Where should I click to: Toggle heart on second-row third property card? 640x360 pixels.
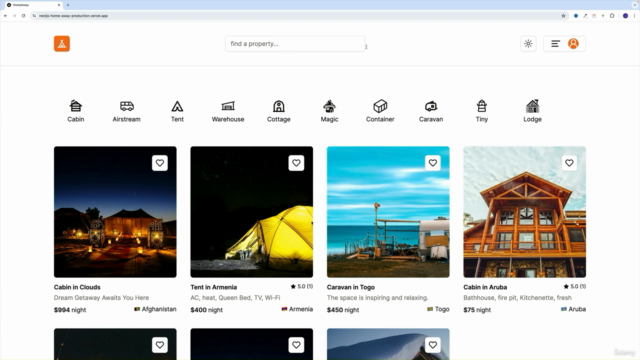tap(433, 345)
